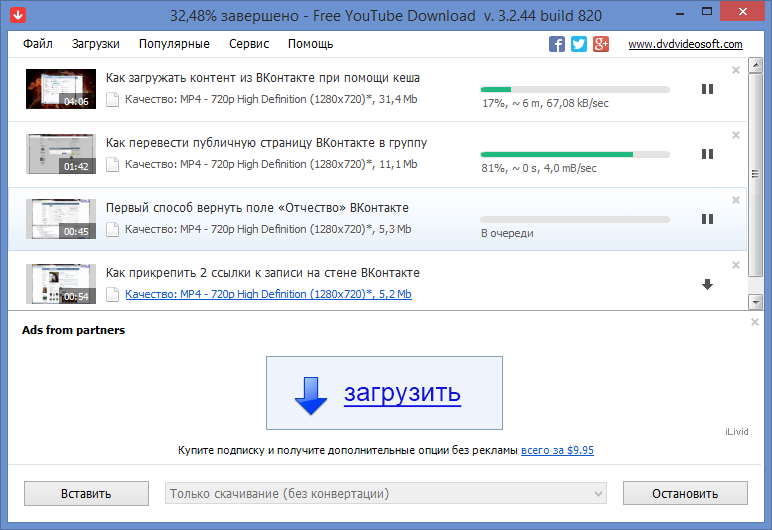
Task: Open the Файл menu
Action: click(x=38, y=44)
